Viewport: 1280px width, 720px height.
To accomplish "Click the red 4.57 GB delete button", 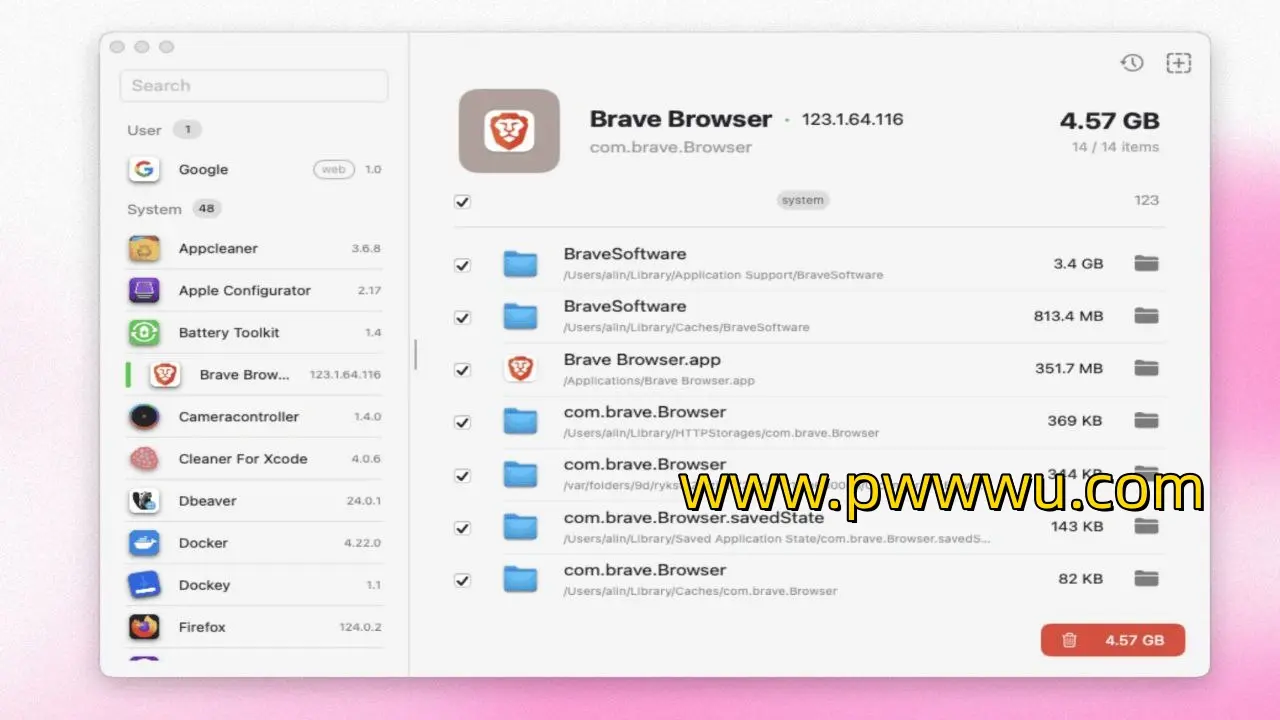I will tap(1112, 640).
